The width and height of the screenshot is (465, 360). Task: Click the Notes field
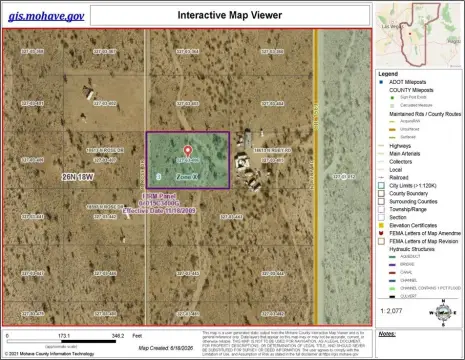tap(419, 344)
